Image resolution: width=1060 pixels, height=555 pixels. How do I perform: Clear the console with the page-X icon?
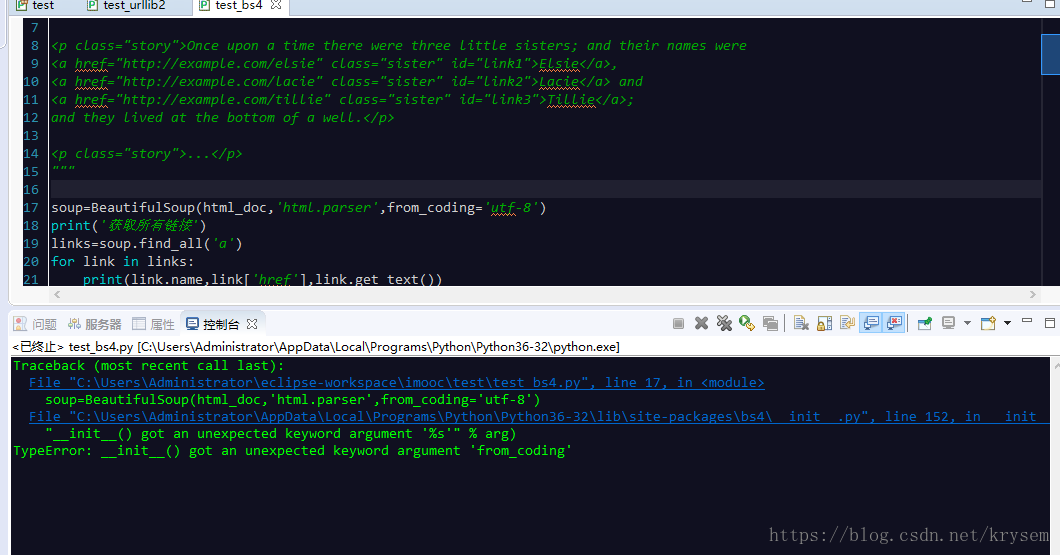click(801, 324)
